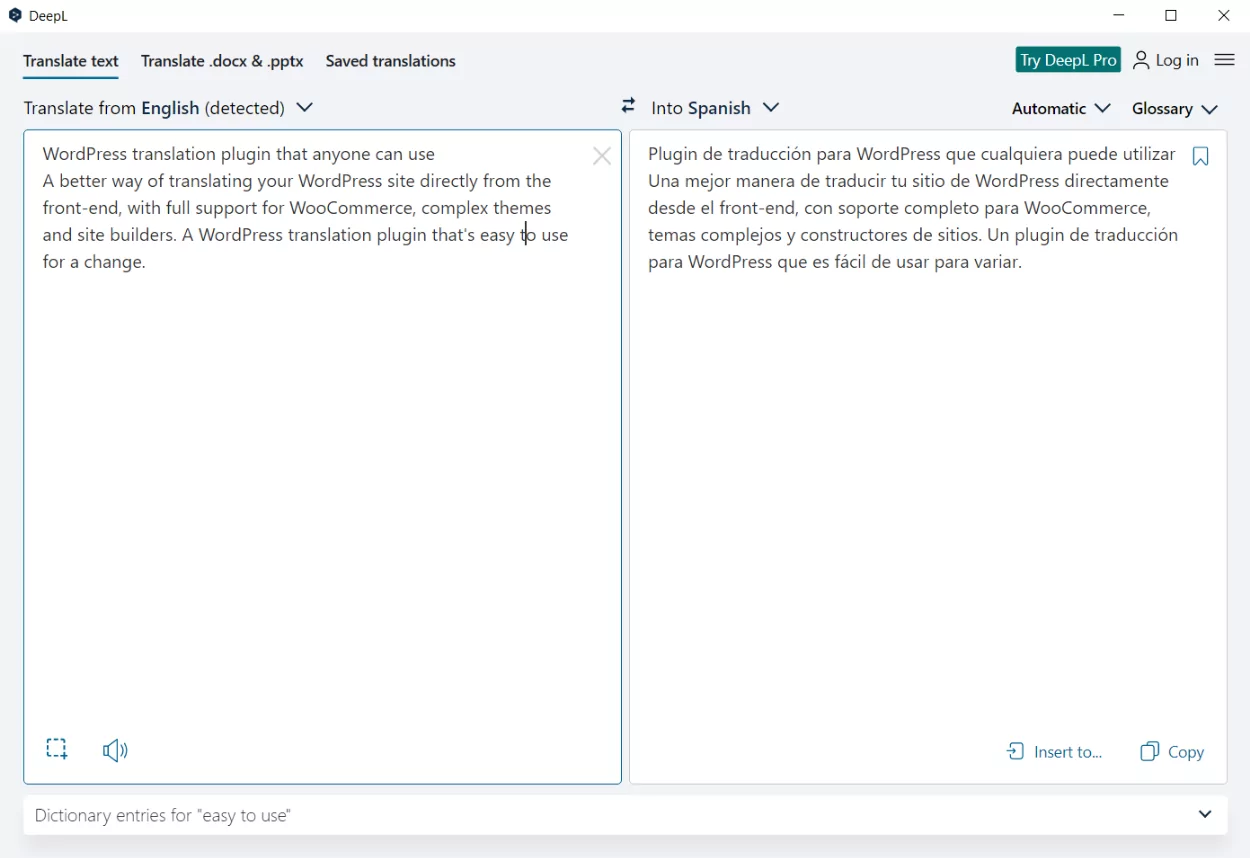This screenshot has width=1250, height=858.
Task: Click inside the English source text box
Action: click(322, 456)
